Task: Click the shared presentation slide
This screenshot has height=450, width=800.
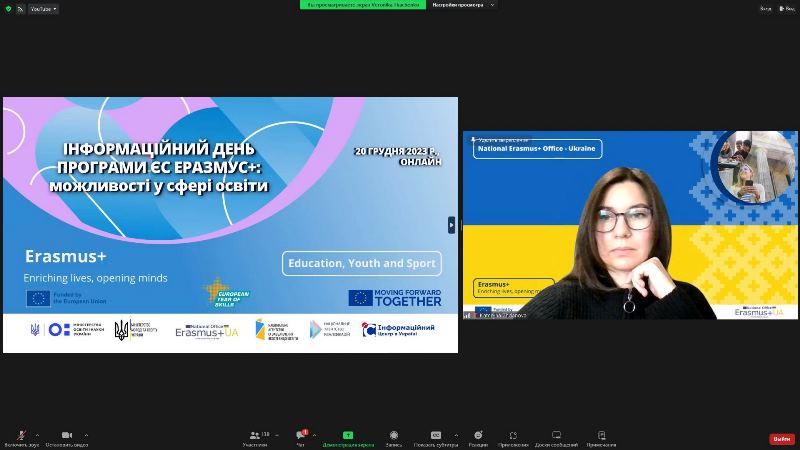Action: pyautogui.click(x=231, y=225)
